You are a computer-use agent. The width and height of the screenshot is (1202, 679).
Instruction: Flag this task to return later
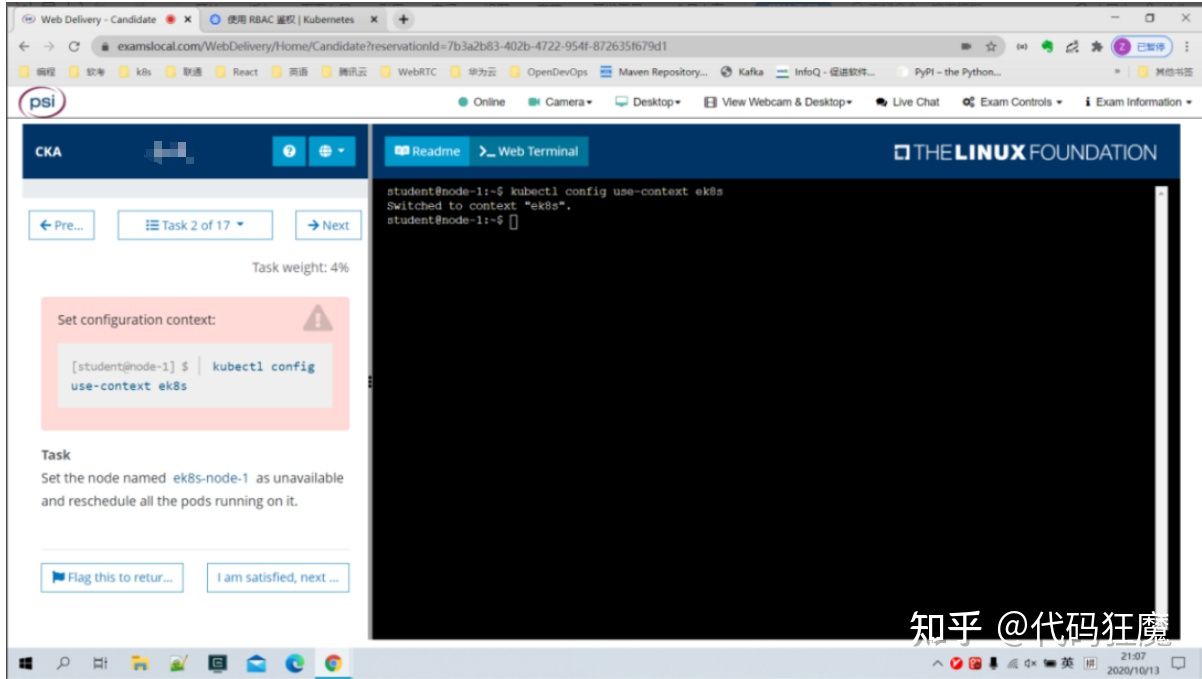[112, 577]
